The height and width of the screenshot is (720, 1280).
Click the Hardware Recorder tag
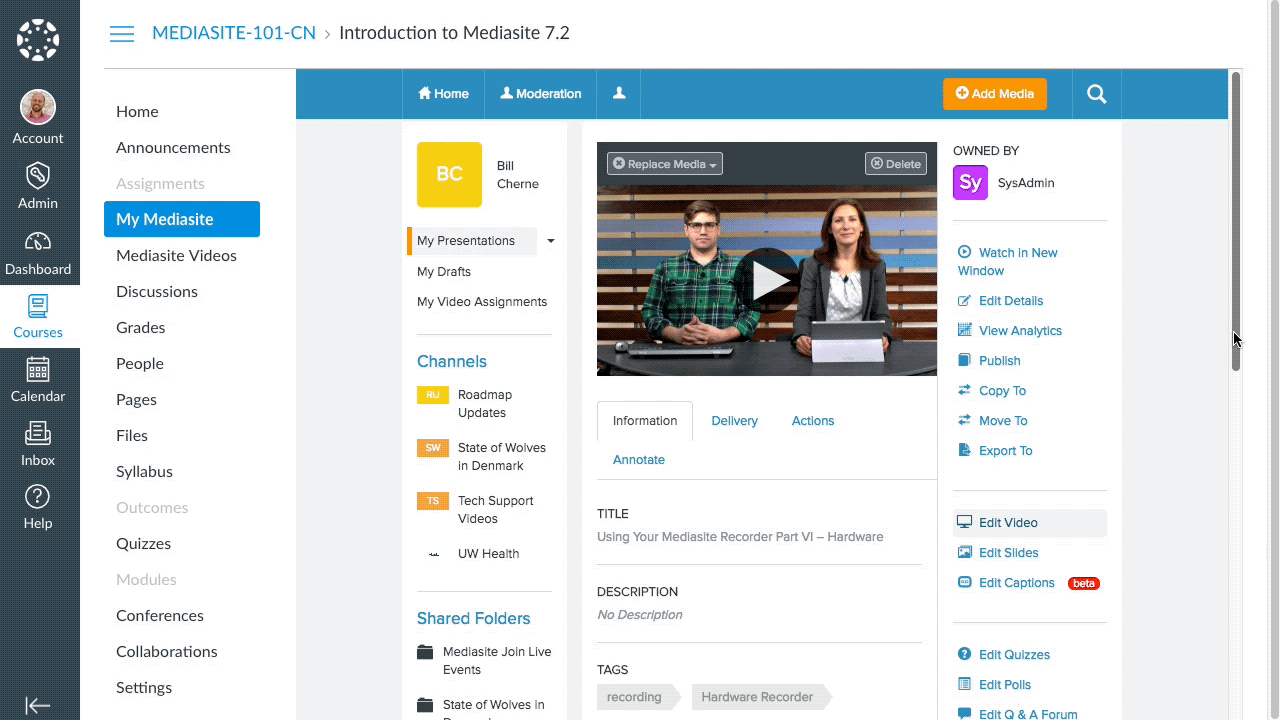pyautogui.click(x=763, y=697)
